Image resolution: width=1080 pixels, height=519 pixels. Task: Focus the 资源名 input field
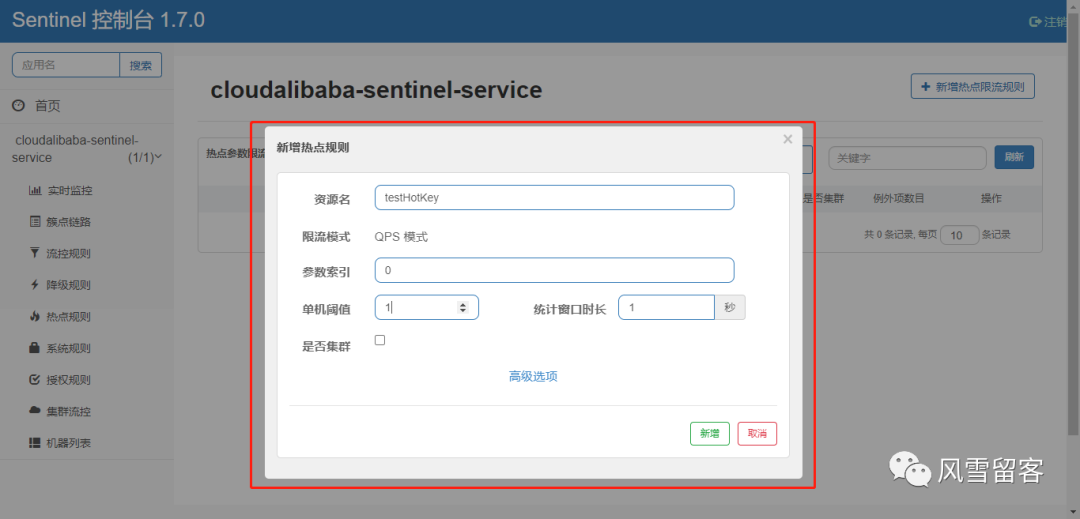click(554, 198)
